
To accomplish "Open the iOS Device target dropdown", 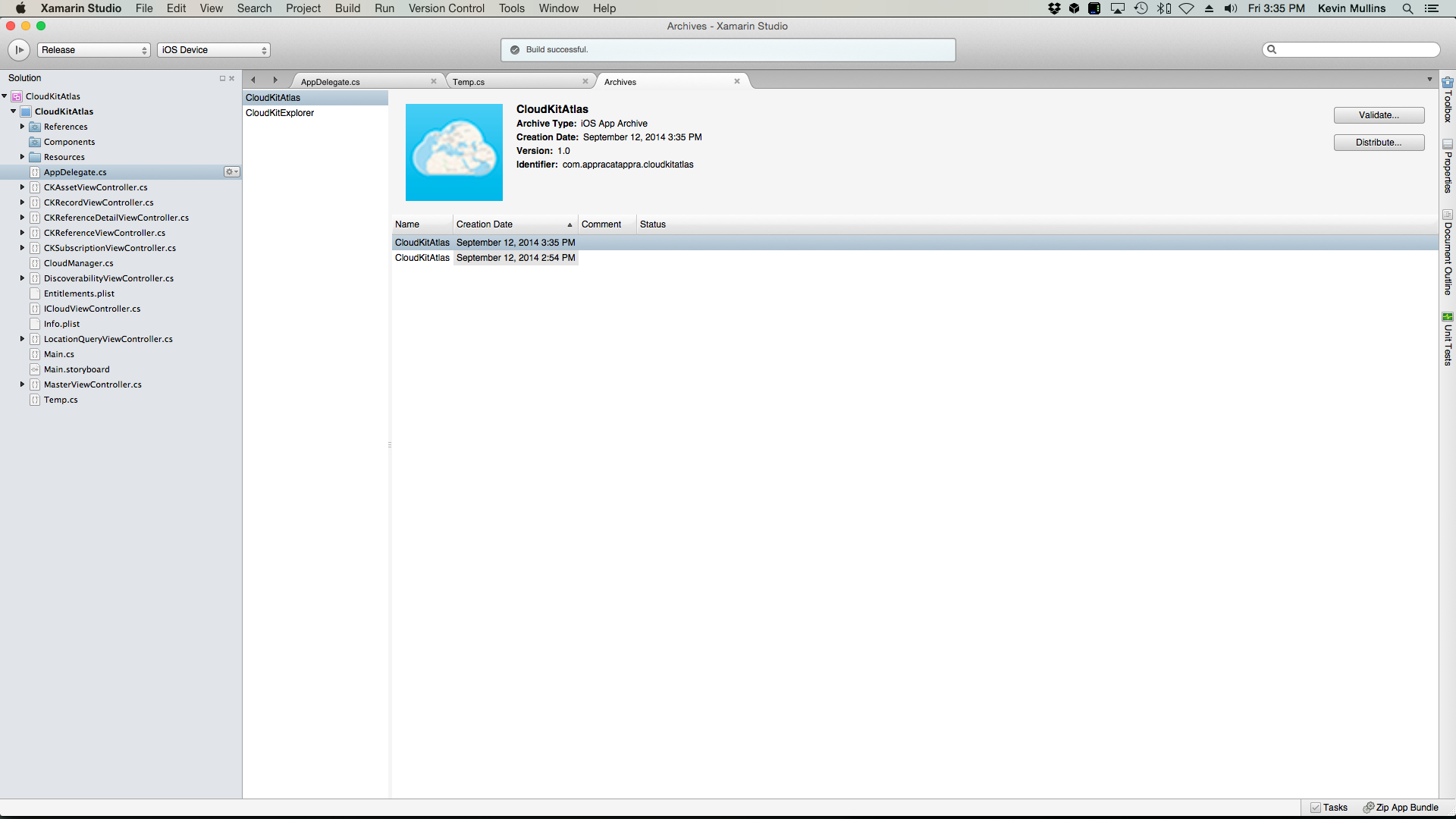I will (x=214, y=50).
